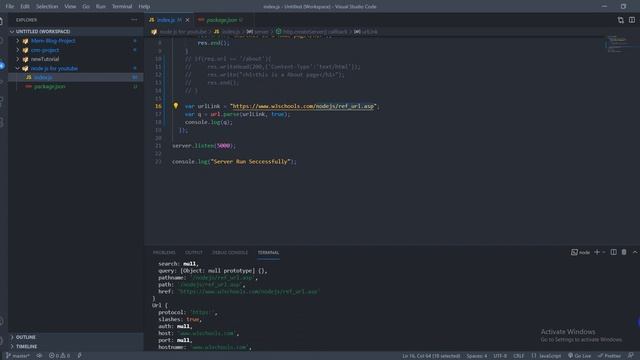Start Go Live server from status bar
The image size is (640, 360).
[579, 356]
